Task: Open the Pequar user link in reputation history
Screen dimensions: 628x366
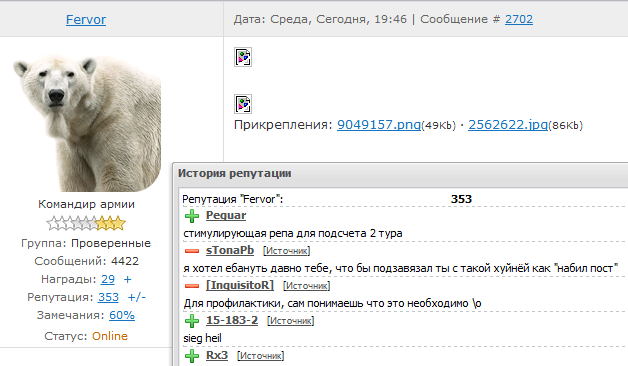Action: point(226,215)
